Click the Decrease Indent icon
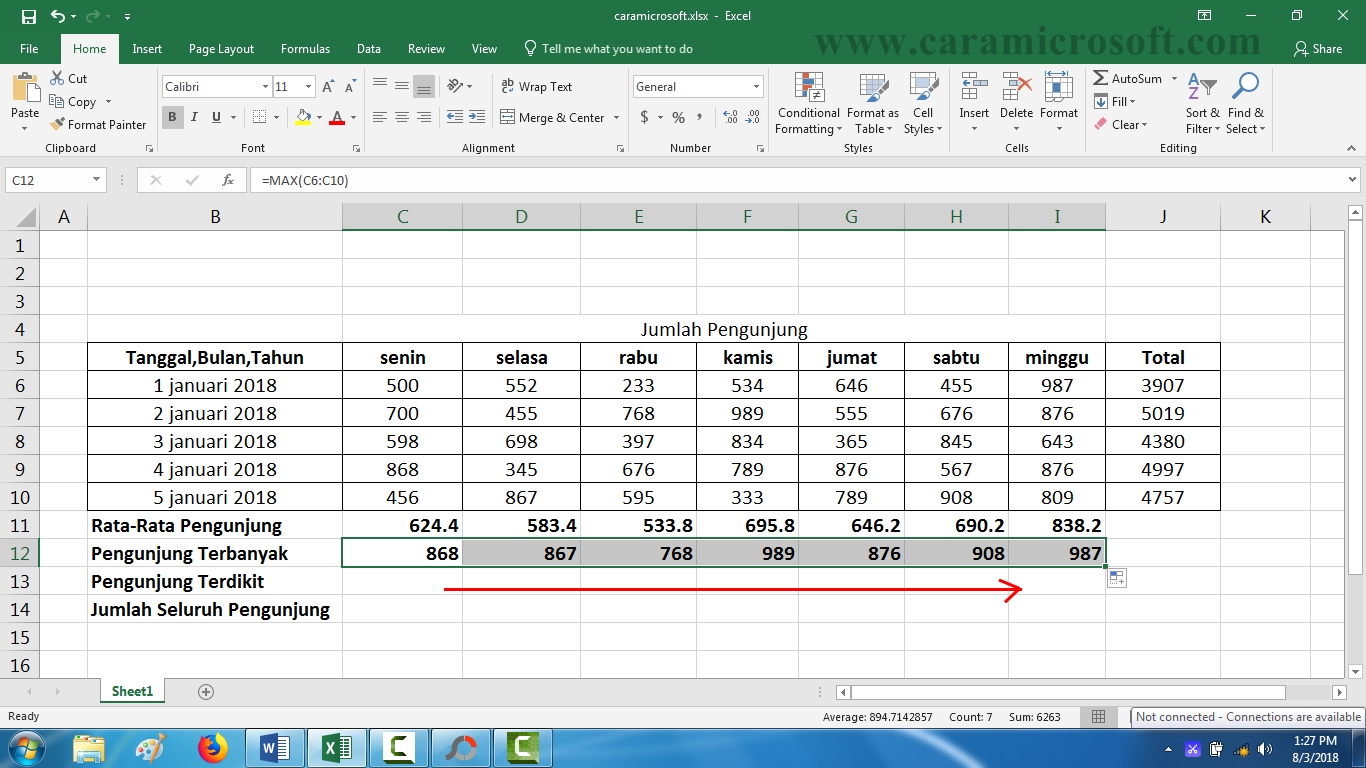The image size is (1366, 768). pyautogui.click(x=455, y=117)
